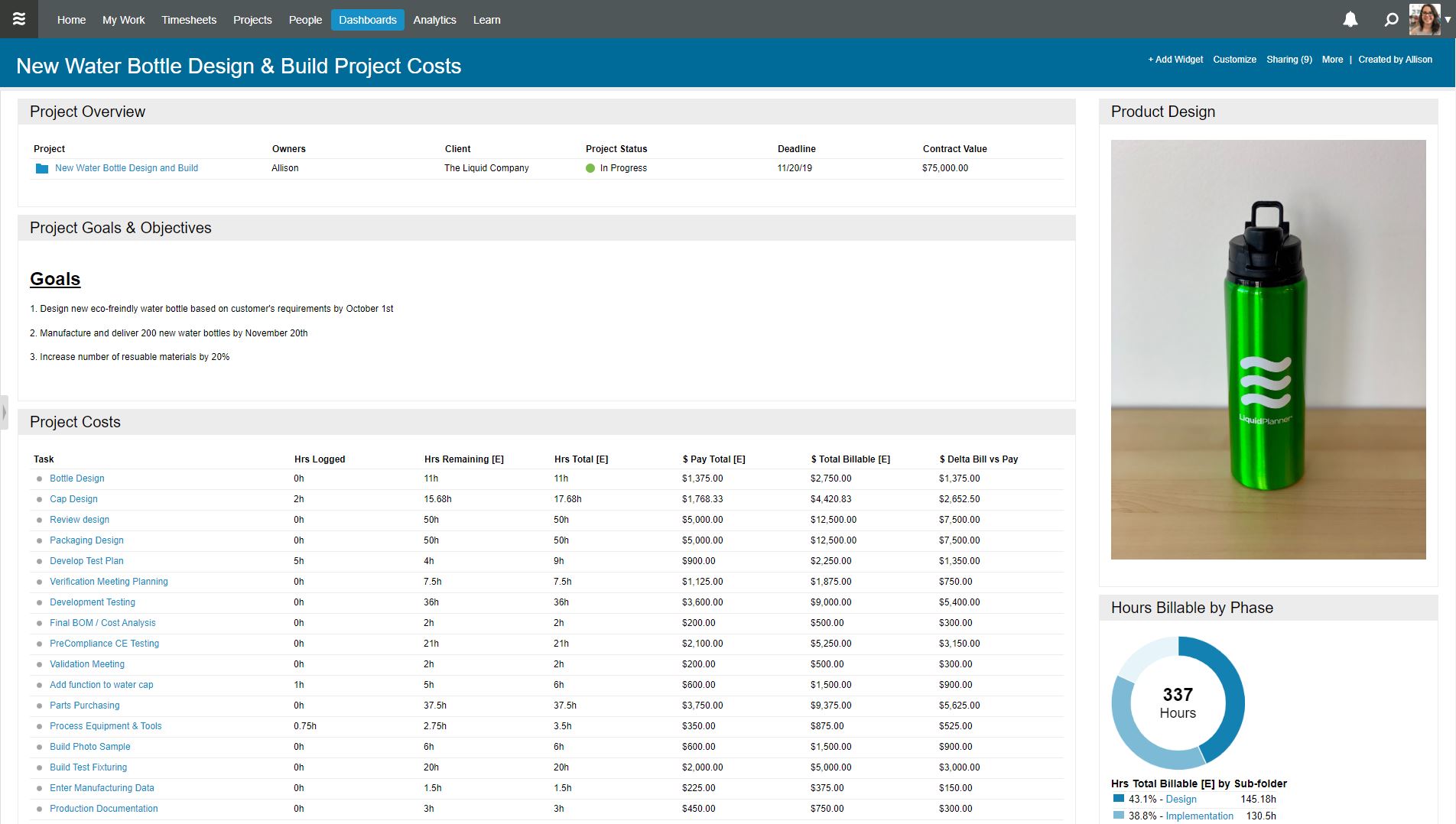The height and width of the screenshot is (824, 1456).
Task: Open Process Equipment & Tools task
Action: click(x=106, y=726)
